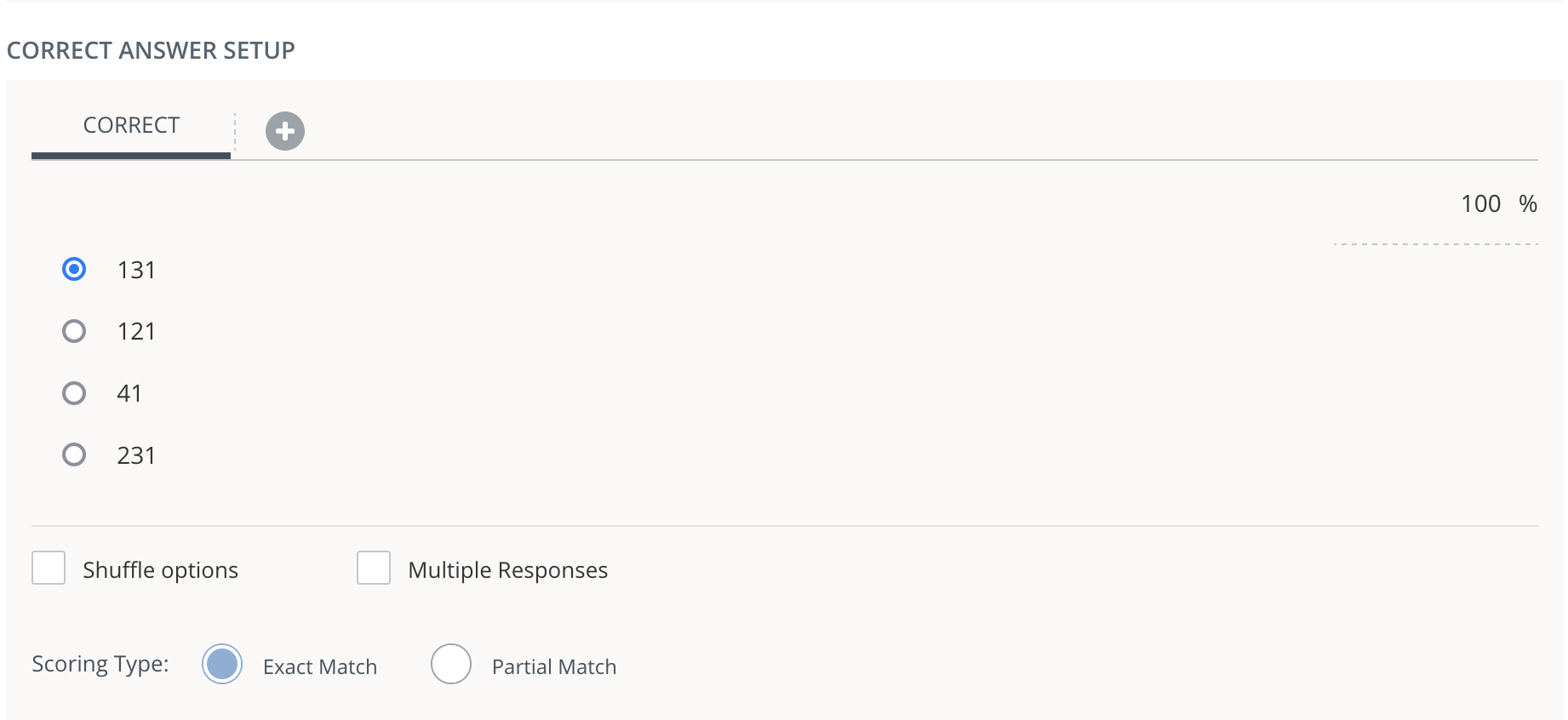The height and width of the screenshot is (720, 1568).
Task: Select answer option 131
Action: (74, 269)
